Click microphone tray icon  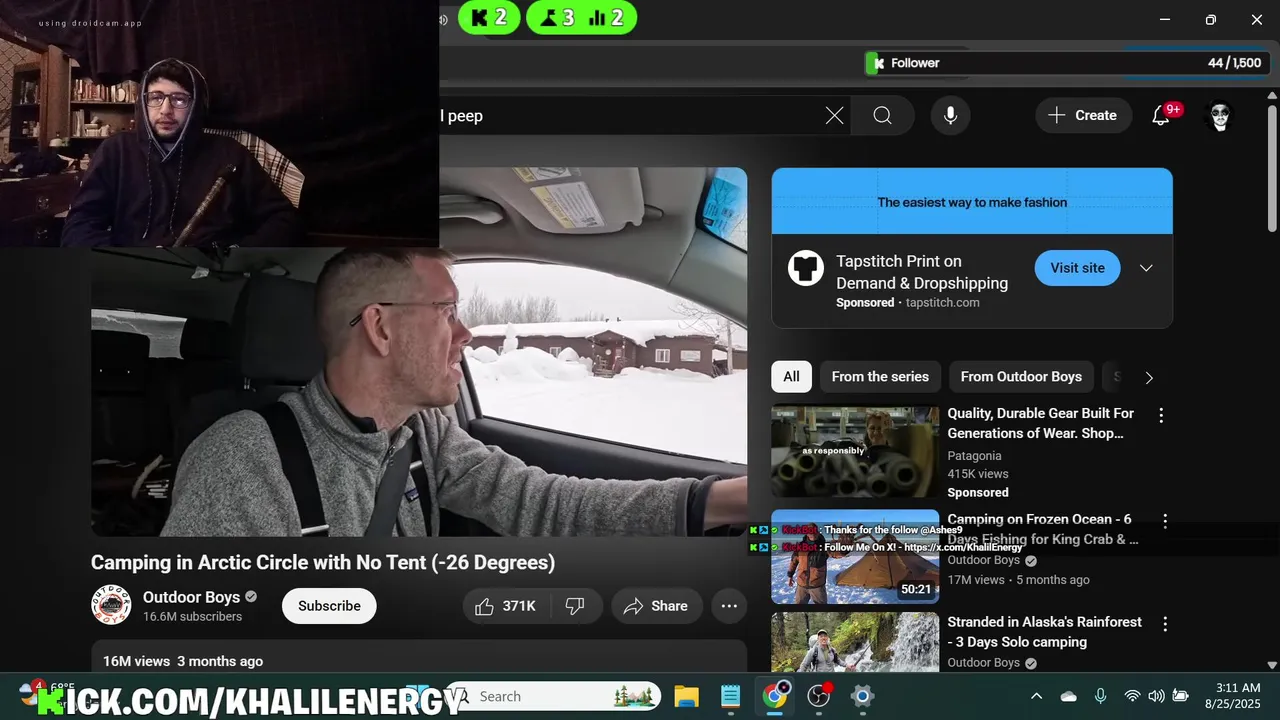tap(1100, 696)
